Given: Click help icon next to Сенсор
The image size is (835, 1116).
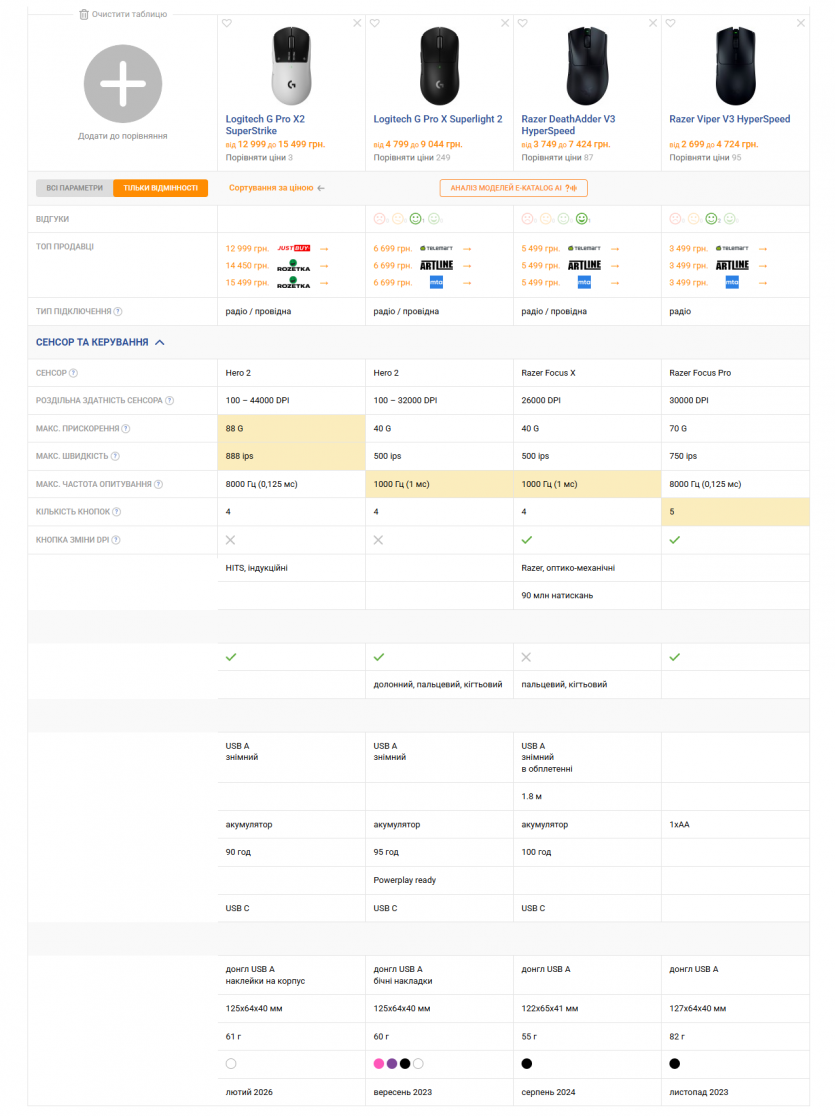Looking at the screenshot, I should click(74, 373).
